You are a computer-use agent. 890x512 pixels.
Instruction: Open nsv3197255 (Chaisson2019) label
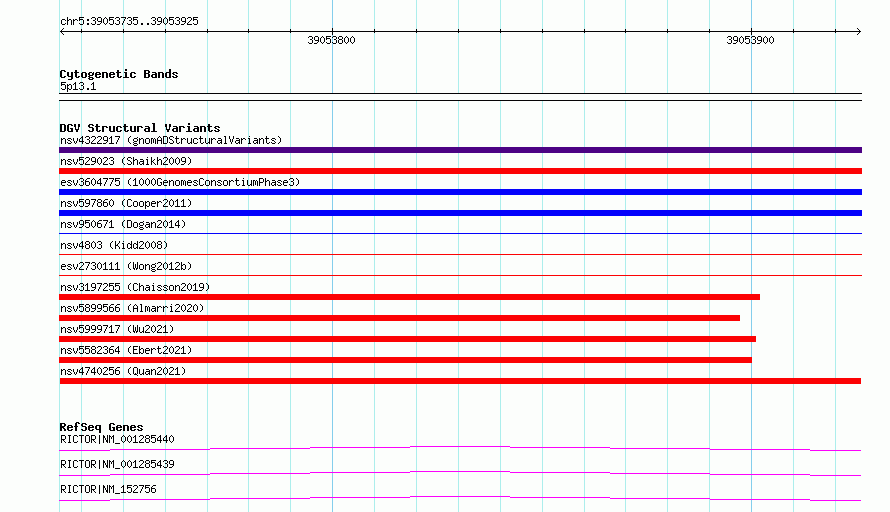(135, 287)
